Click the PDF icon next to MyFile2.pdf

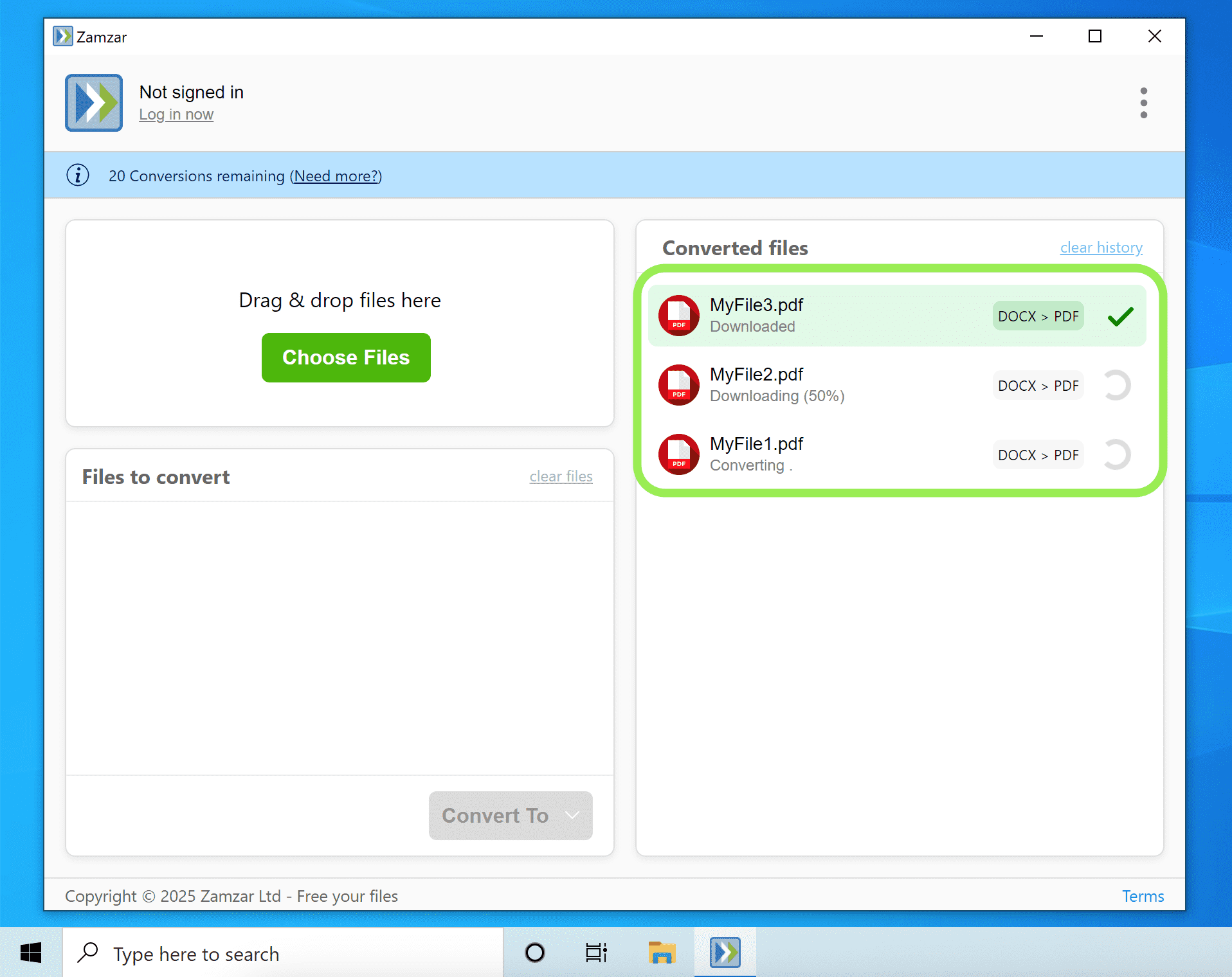[678, 385]
